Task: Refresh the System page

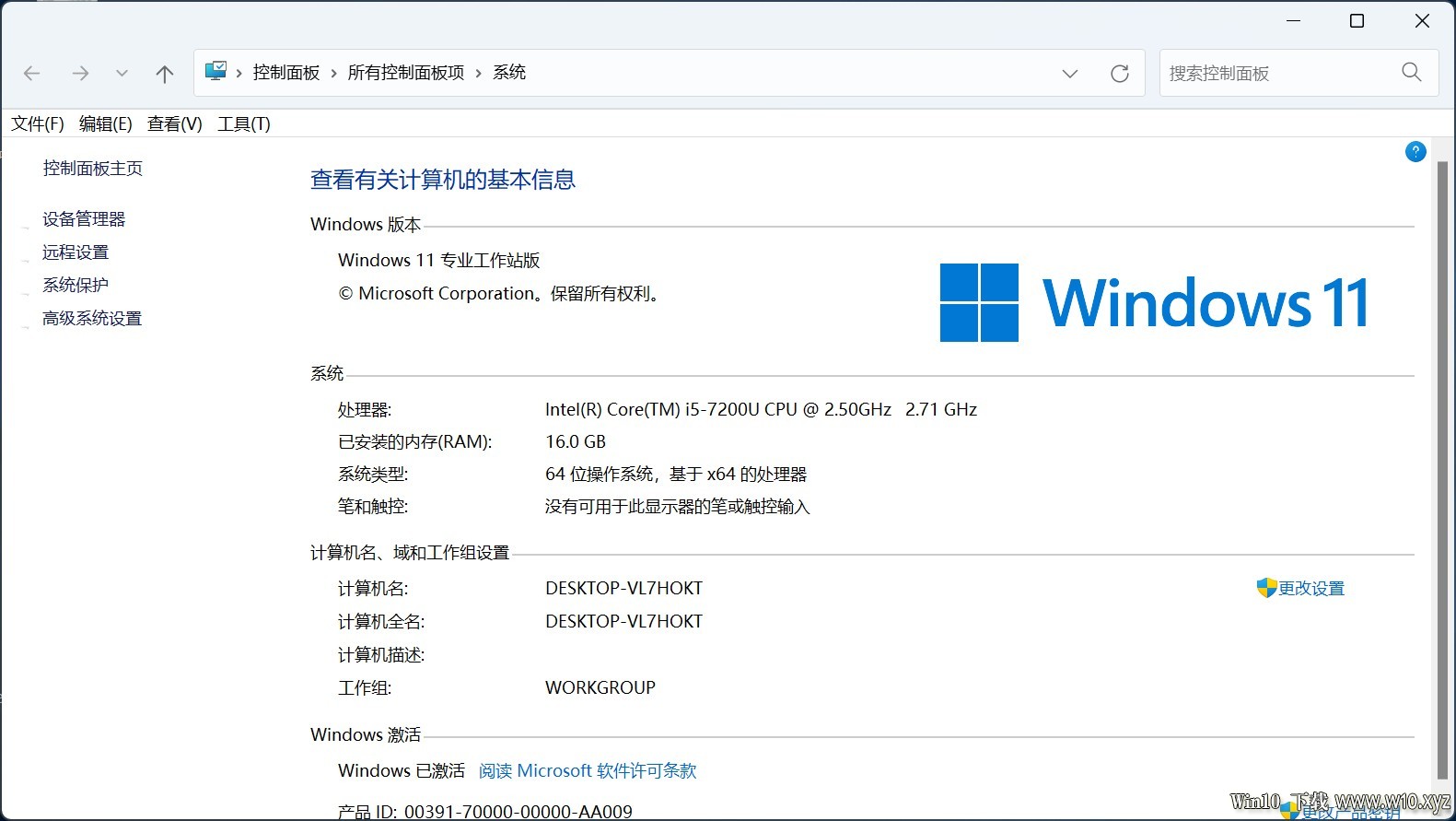Action: (1120, 74)
